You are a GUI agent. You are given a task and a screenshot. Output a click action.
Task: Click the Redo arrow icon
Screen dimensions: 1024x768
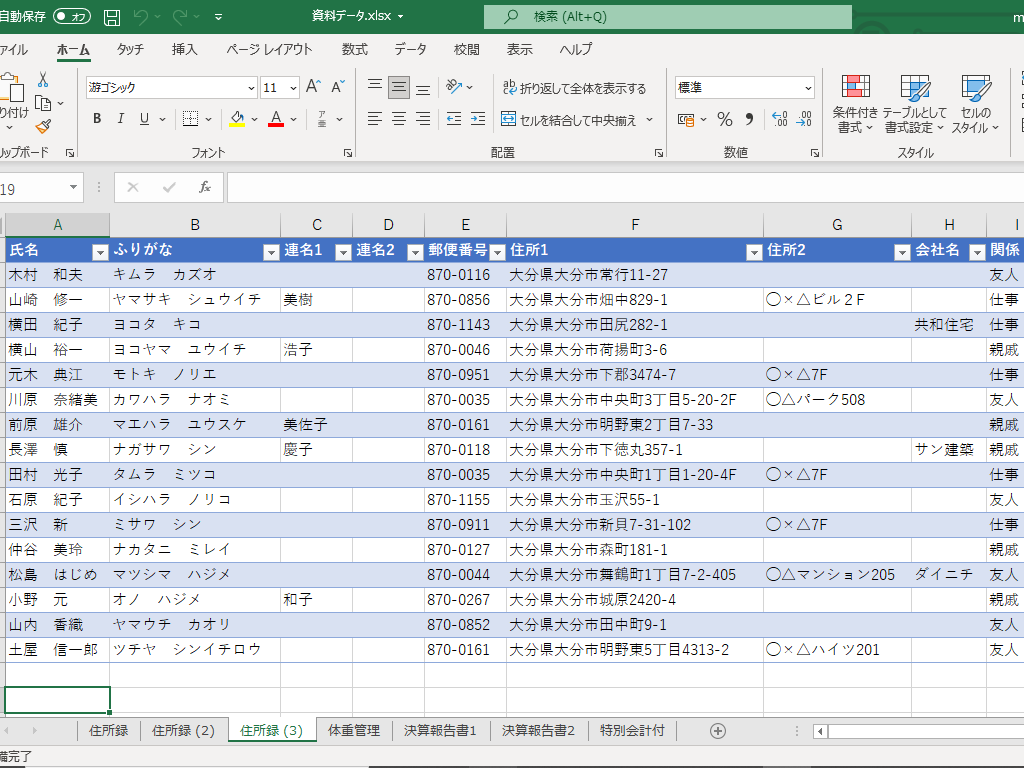[x=180, y=17]
